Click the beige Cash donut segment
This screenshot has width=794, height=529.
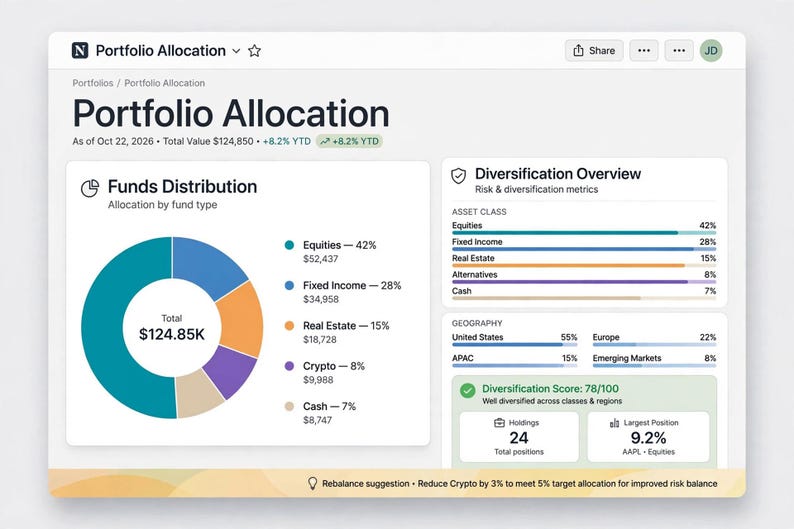pyautogui.click(x=198, y=394)
